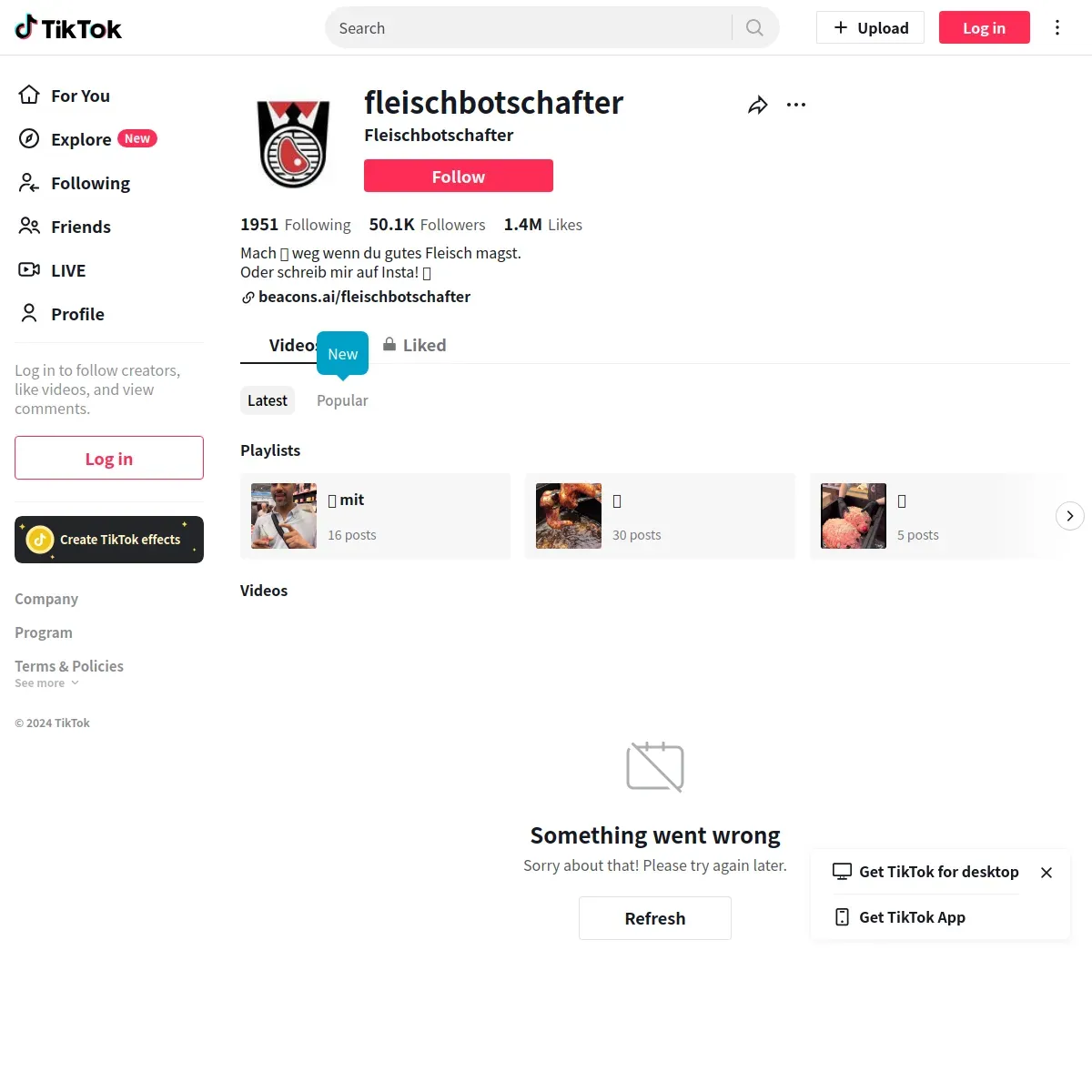This screenshot has width=1092, height=1092.
Task: Select the Videos tab
Action: click(x=292, y=345)
